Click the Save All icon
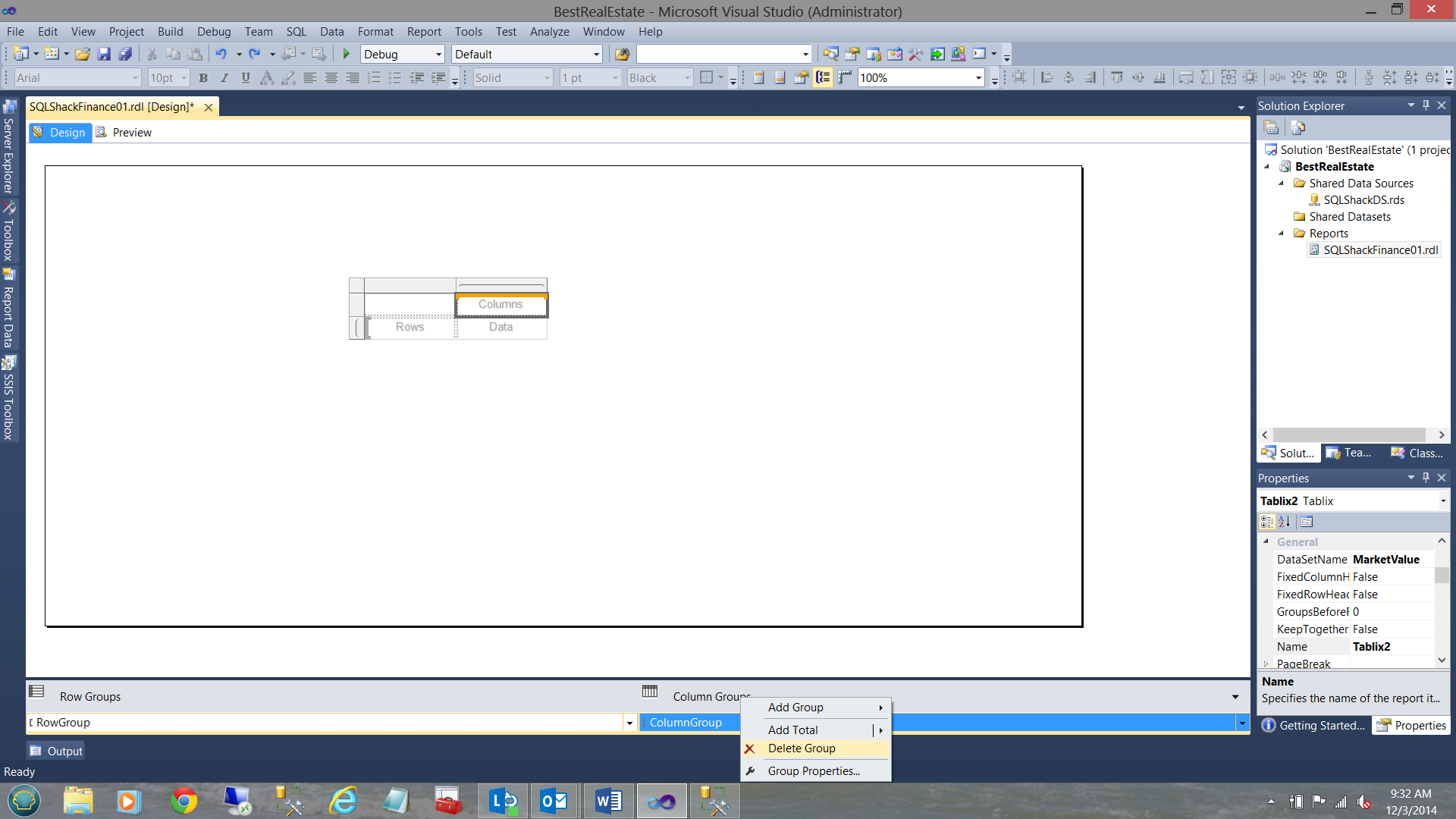This screenshot has width=1456, height=819. coord(125,54)
